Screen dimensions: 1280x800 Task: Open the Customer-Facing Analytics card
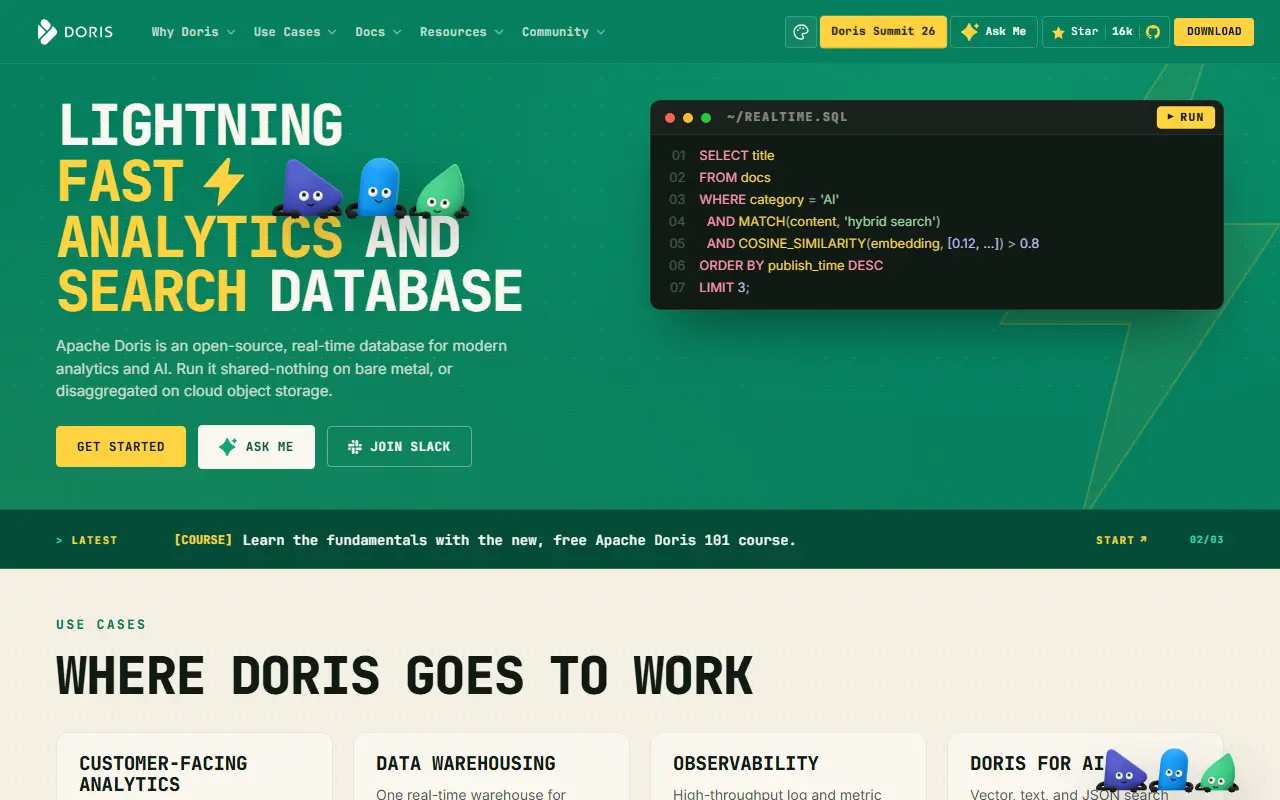point(194,767)
